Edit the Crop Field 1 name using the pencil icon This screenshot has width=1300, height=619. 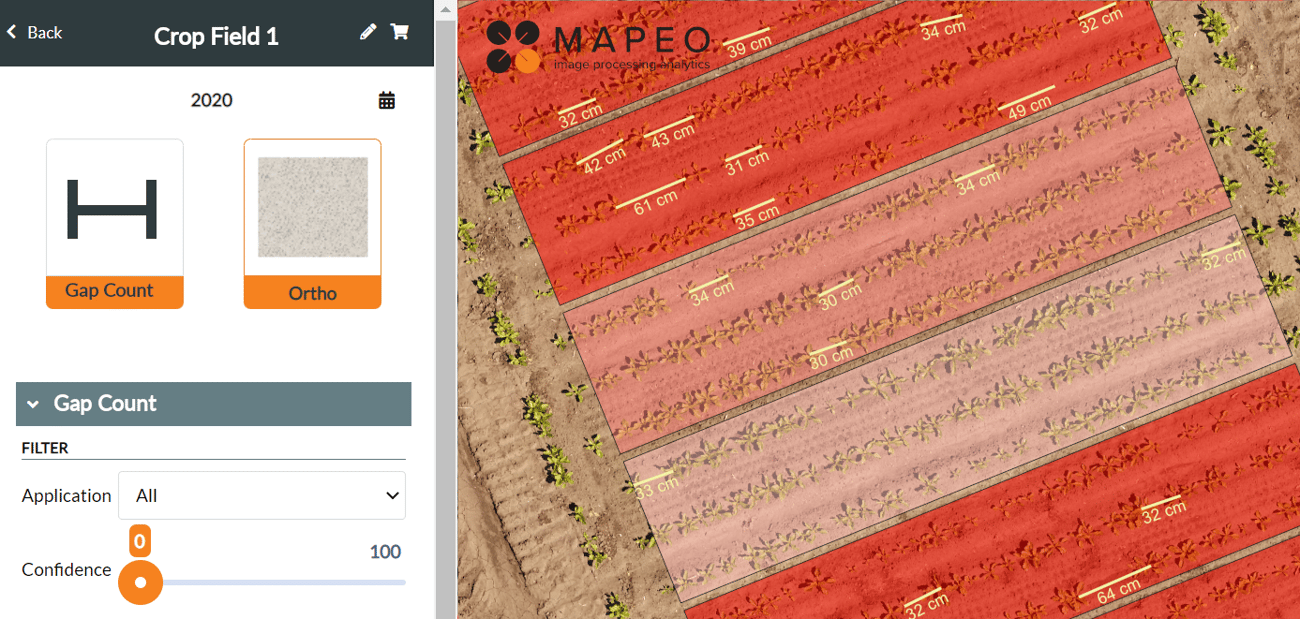tap(367, 31)
